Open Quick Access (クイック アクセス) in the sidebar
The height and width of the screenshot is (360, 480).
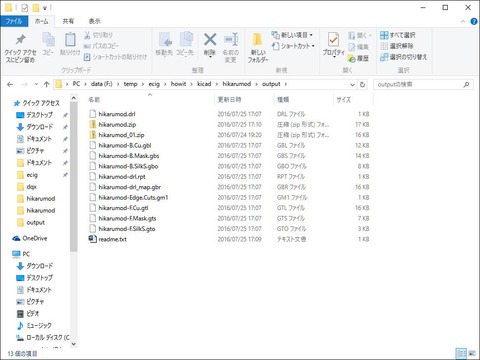pyautogui.click(x=37, y=103)
